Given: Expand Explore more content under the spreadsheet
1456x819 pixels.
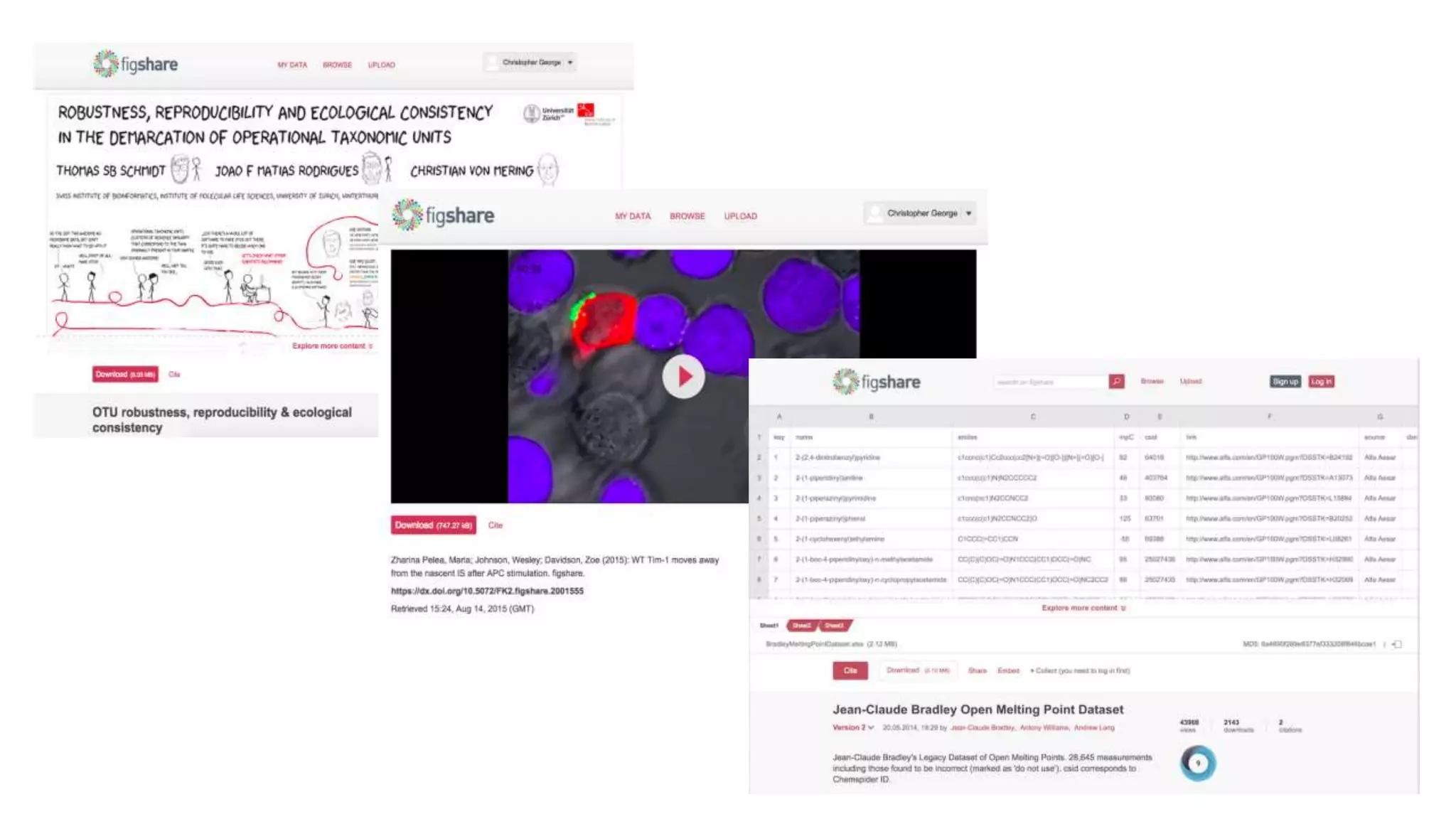Looking at the screenshot, I should pos(1083,608).
